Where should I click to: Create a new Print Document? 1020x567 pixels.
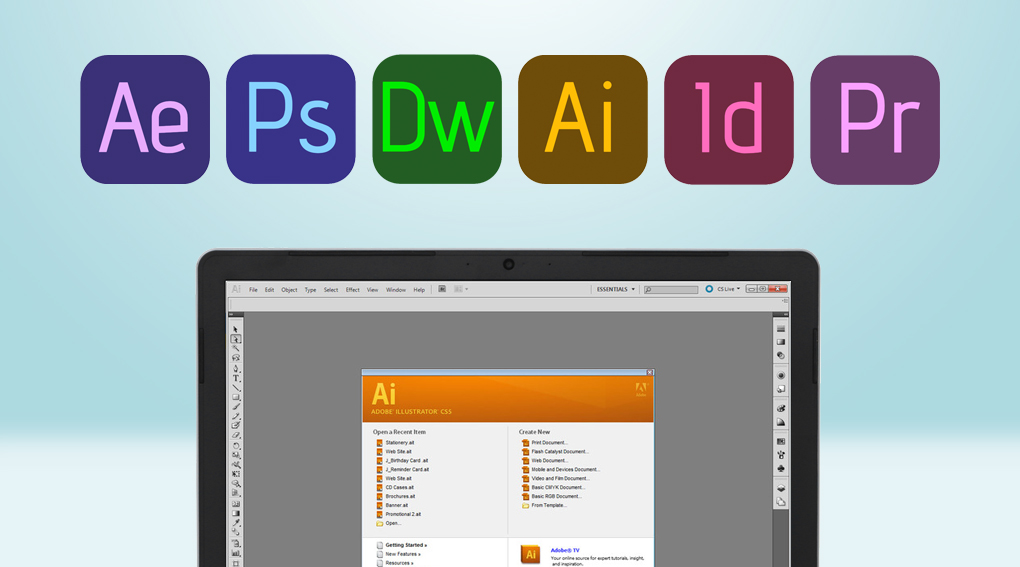pyautogui.click(x=545, y=443)
